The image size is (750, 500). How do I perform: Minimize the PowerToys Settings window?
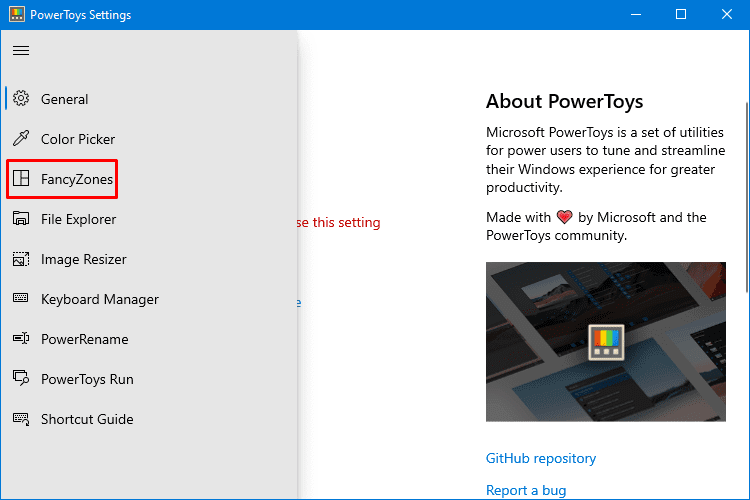pos(636,14)
